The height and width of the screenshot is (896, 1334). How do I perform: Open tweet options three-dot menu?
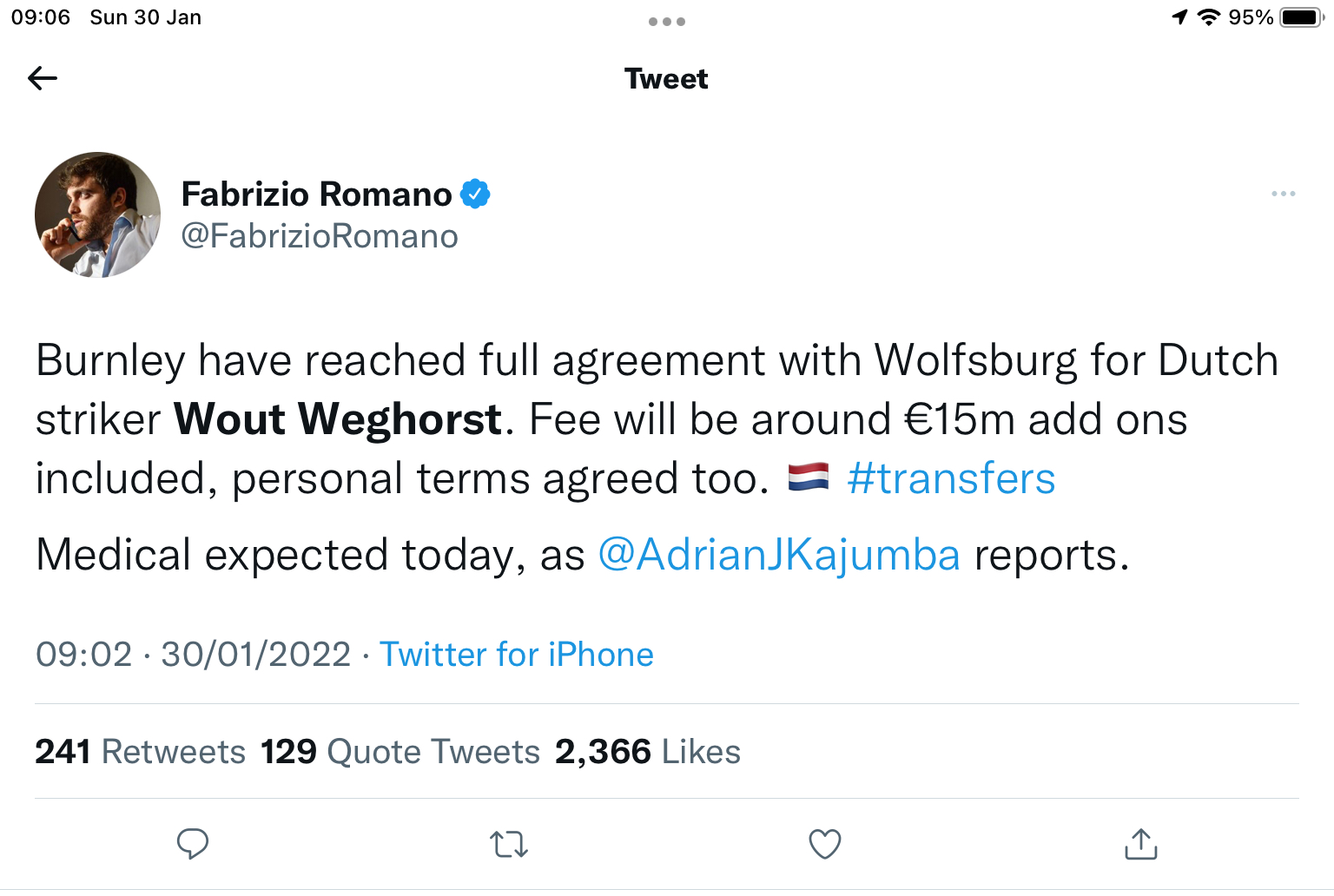click(1283, 194)
